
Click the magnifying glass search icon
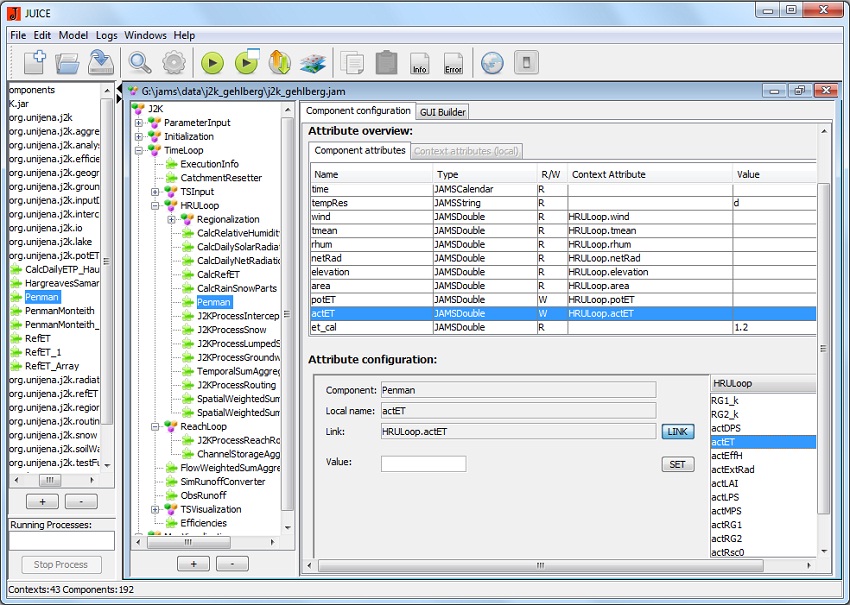[140, 63]
